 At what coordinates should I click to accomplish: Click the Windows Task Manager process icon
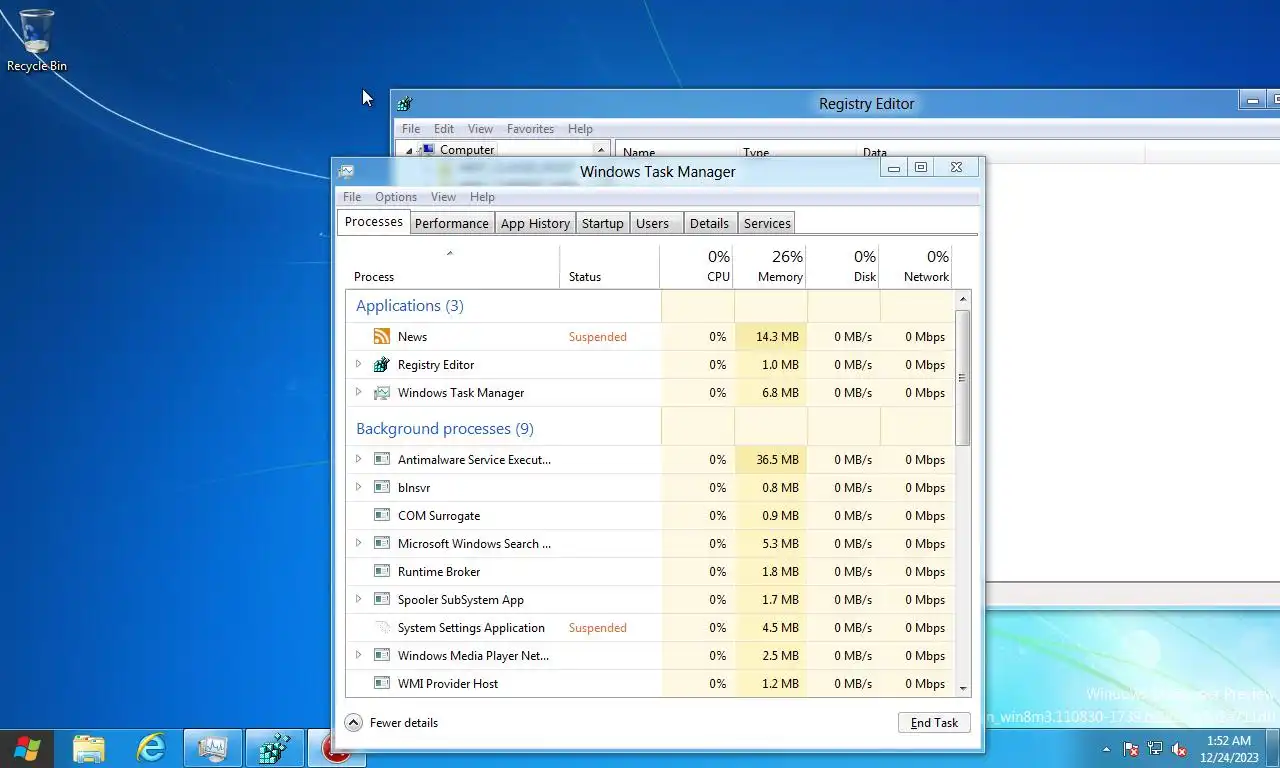381,393
